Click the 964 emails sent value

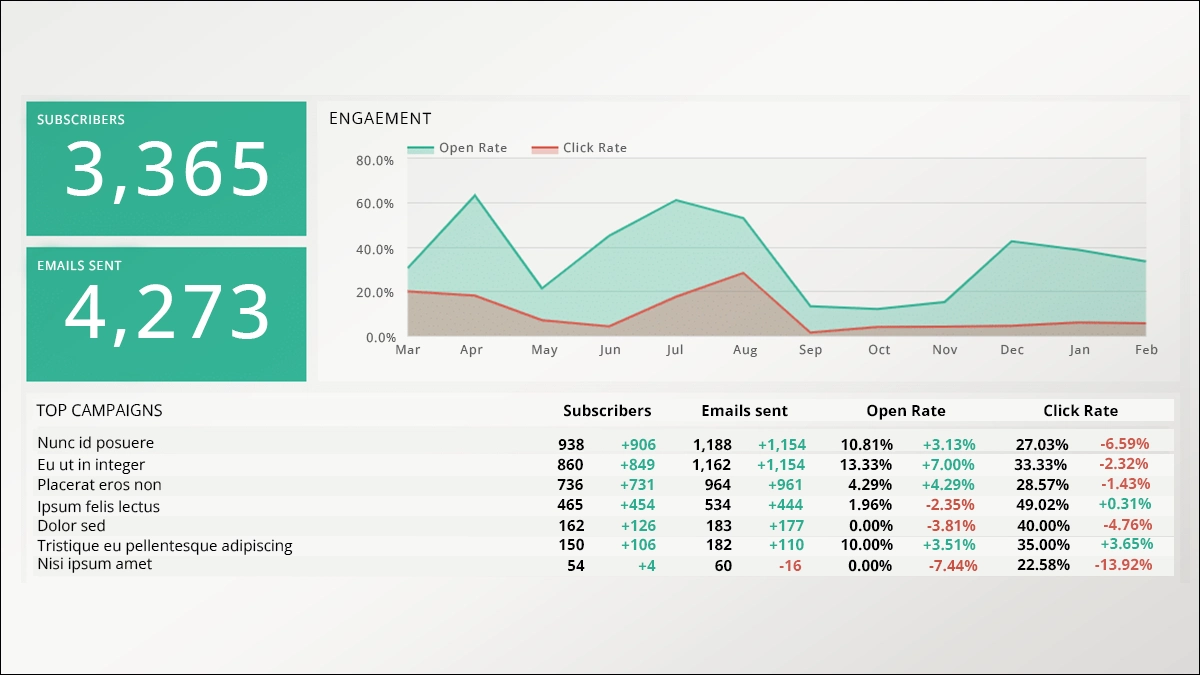click(719, 485)
